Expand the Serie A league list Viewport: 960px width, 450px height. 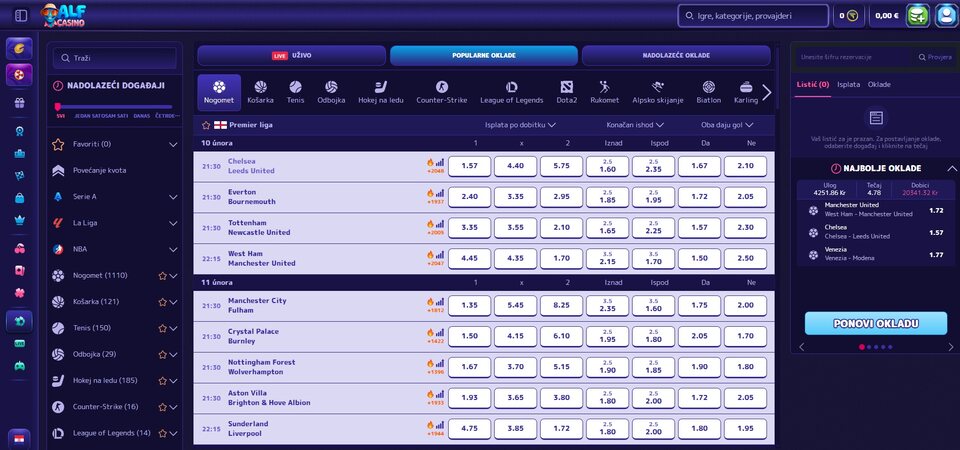(x=173, y=197)
